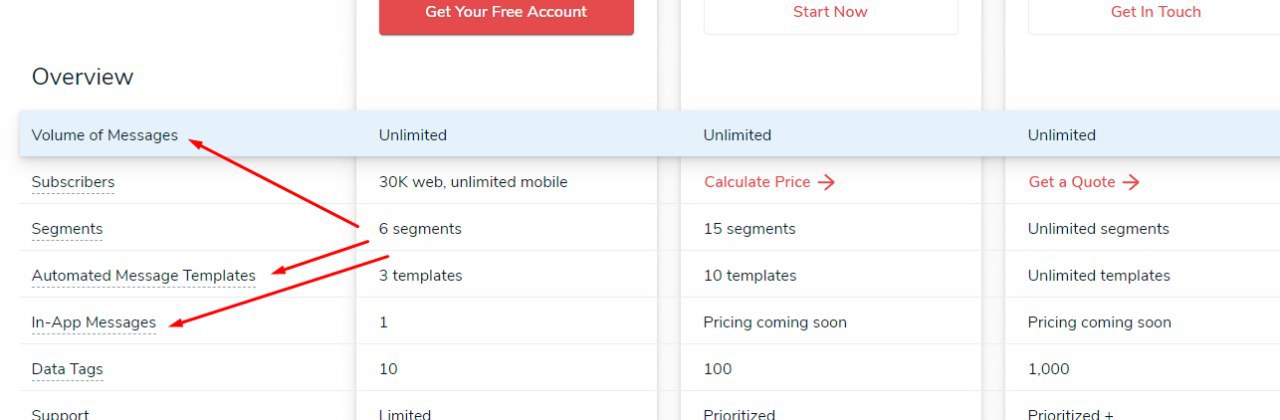The image size is (1280, 420).
Task: Click the Data Tags feature label
Action: point(67,369)
